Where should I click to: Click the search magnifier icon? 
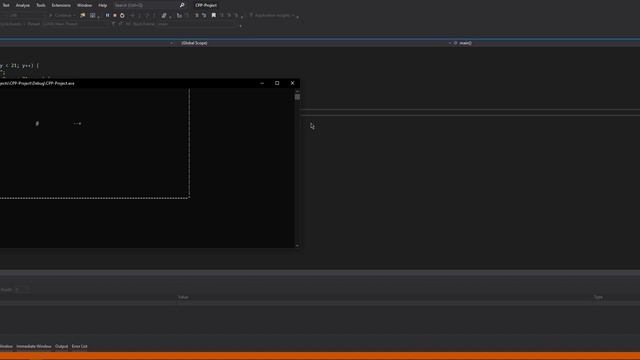182,5
